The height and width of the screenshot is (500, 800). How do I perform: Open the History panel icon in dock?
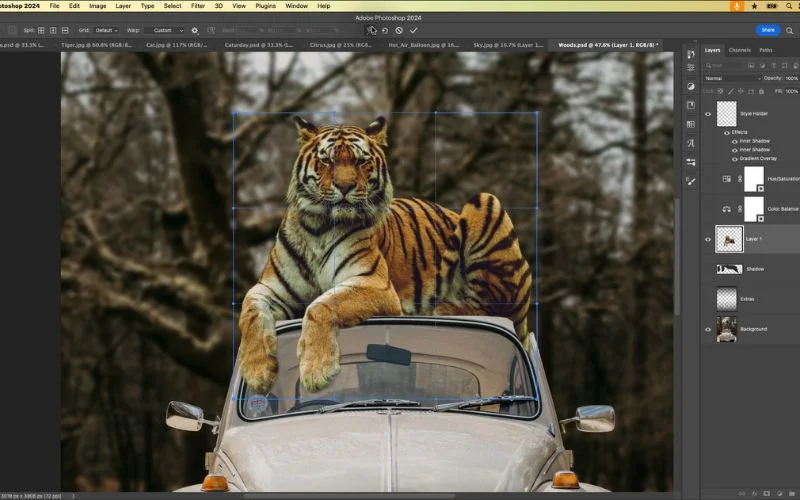coord(691,54)
